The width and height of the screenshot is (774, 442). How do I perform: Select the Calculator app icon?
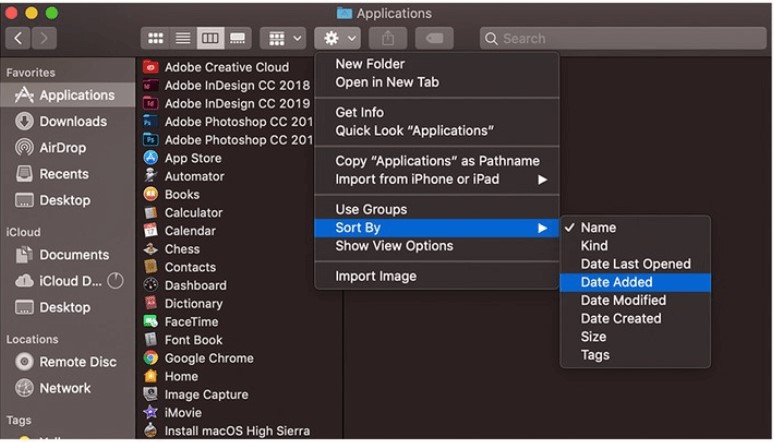151,213
